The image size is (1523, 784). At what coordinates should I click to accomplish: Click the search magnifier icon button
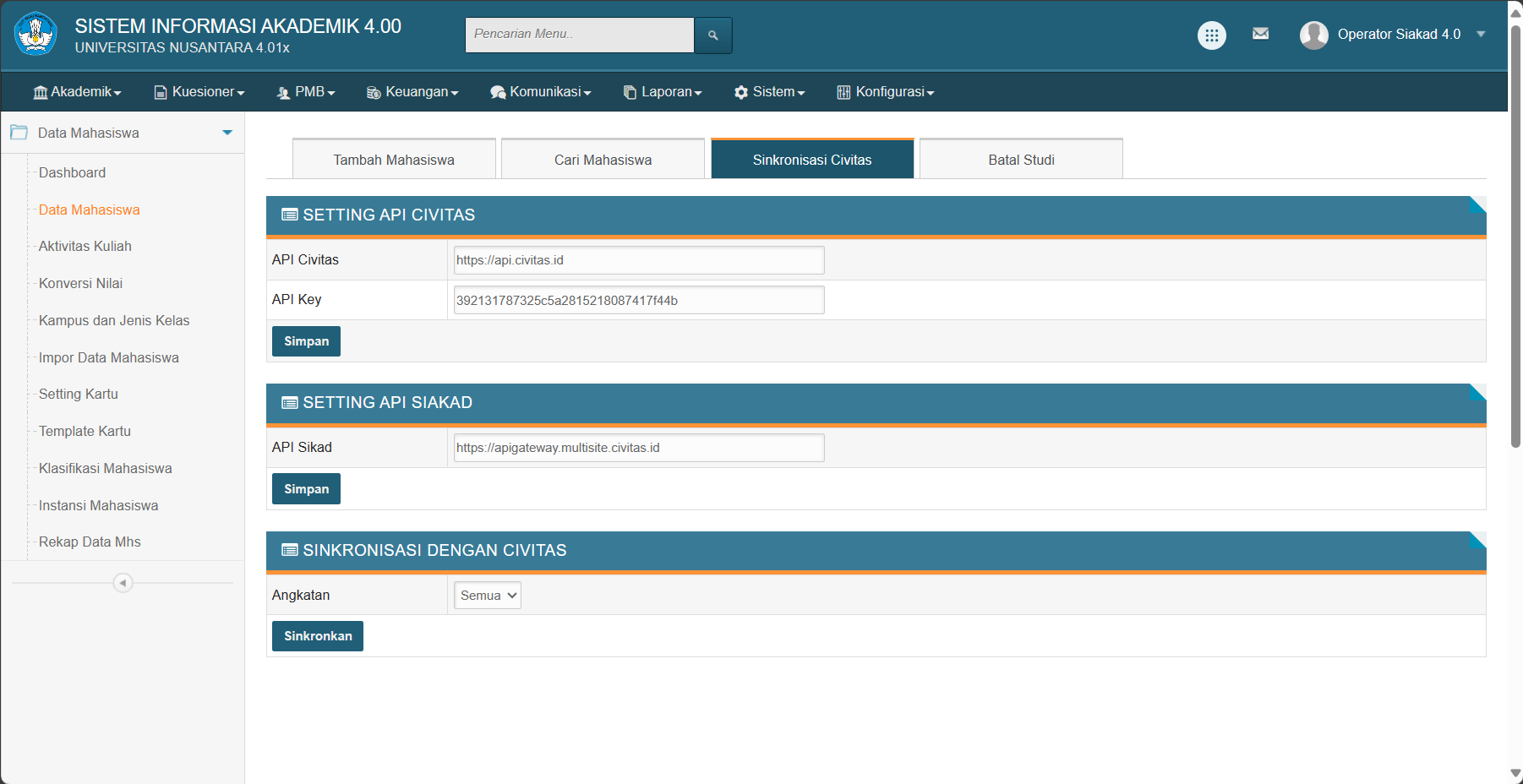(x=712, y=35)
